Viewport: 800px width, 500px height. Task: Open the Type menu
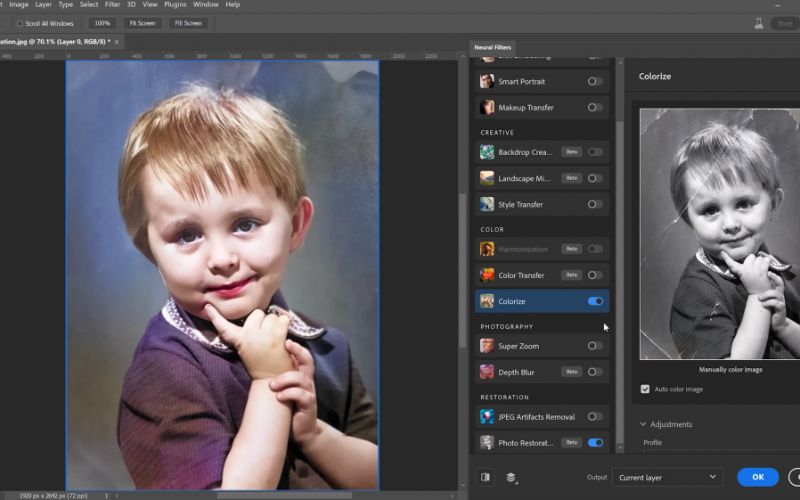point(65,5)
